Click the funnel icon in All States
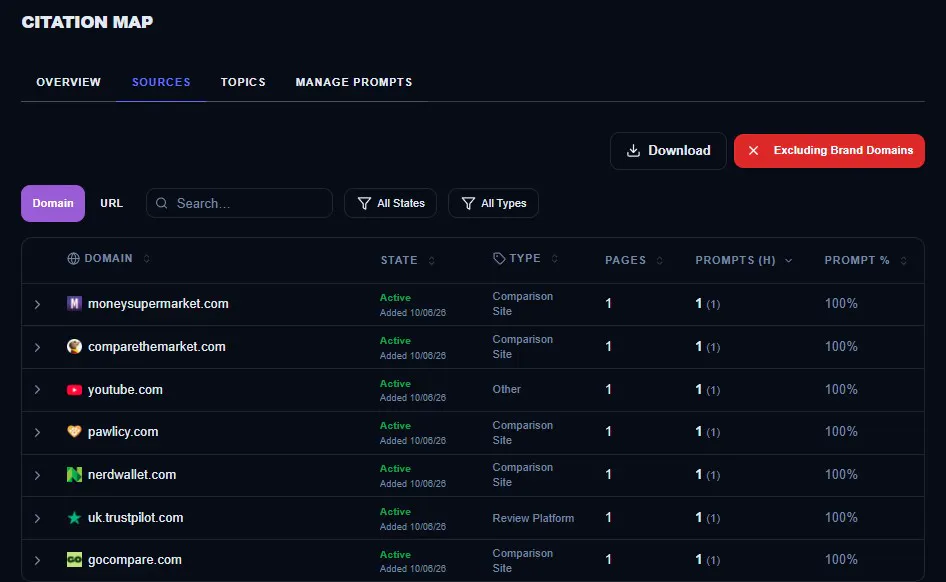 364,203
